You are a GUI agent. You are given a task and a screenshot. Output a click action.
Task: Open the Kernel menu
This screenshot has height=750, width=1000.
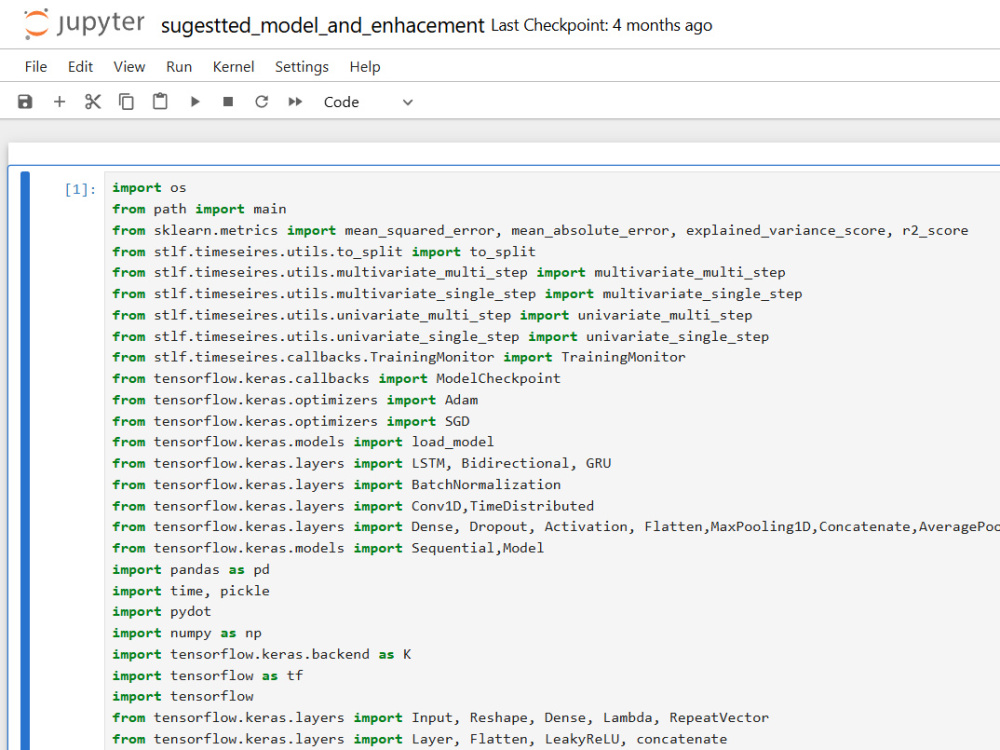click(233, 67)
